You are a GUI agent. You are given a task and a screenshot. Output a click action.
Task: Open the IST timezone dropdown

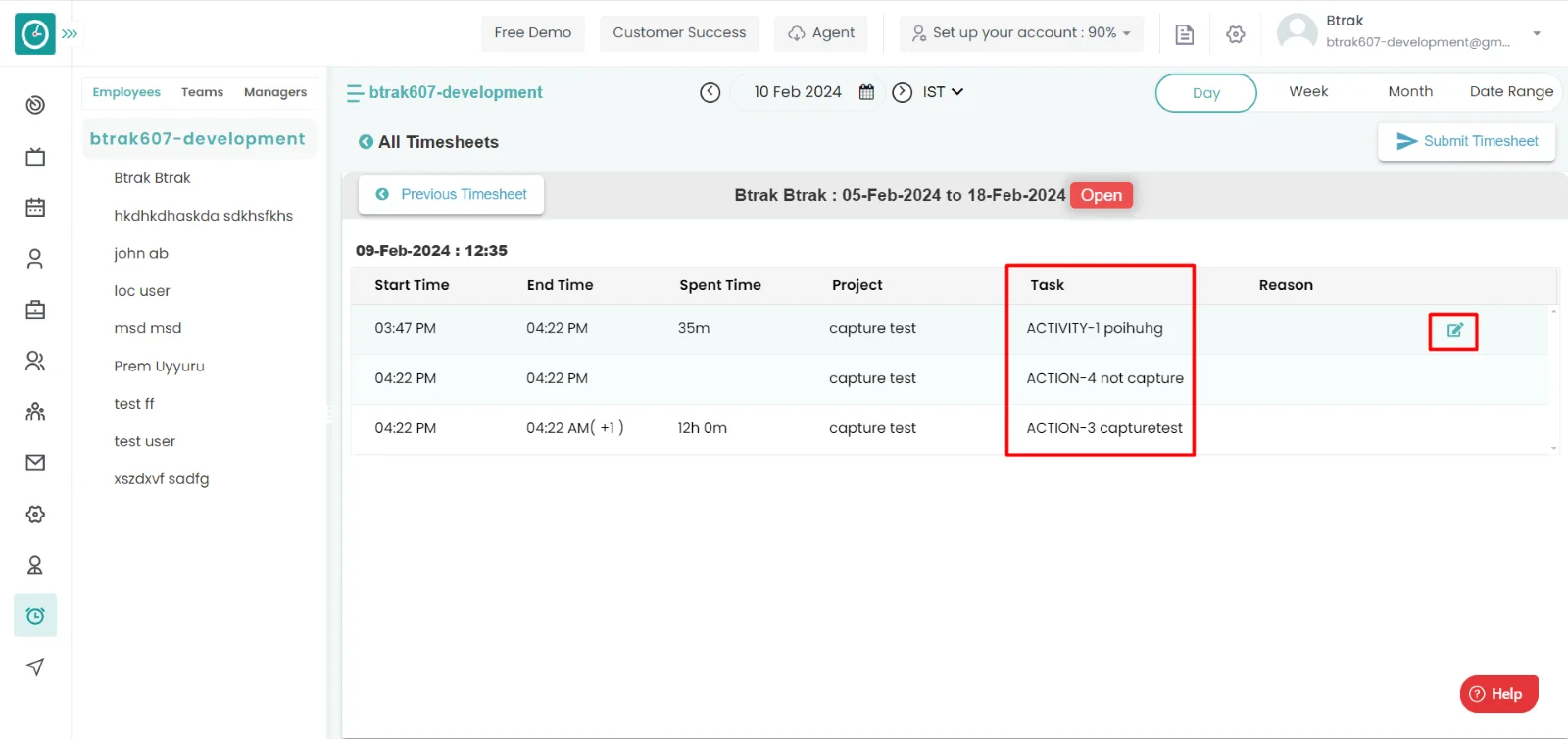(x=943, y=92)
